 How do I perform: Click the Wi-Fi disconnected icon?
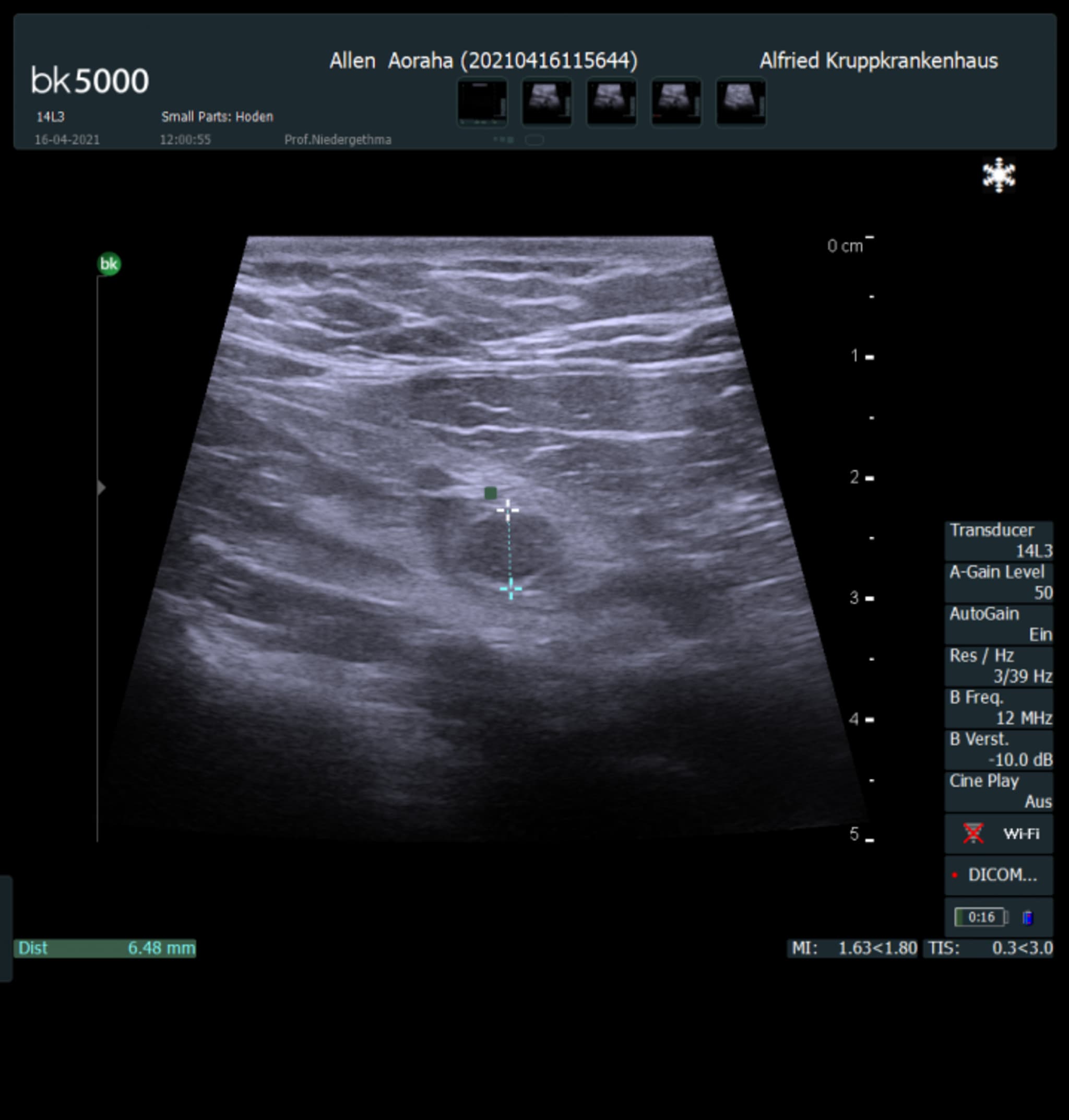(x=973, y=833)
